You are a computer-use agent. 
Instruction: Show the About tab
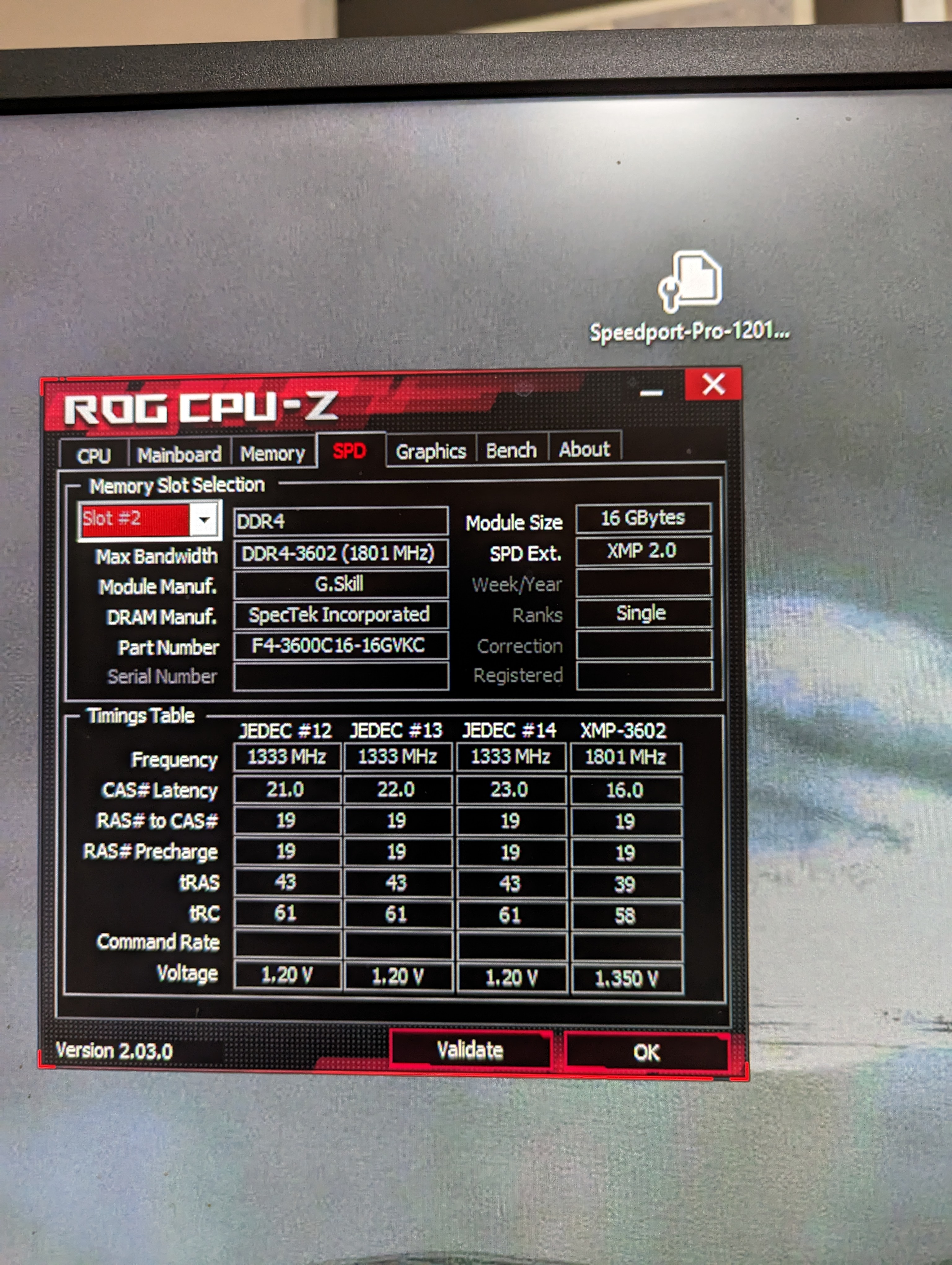[584, 449]
